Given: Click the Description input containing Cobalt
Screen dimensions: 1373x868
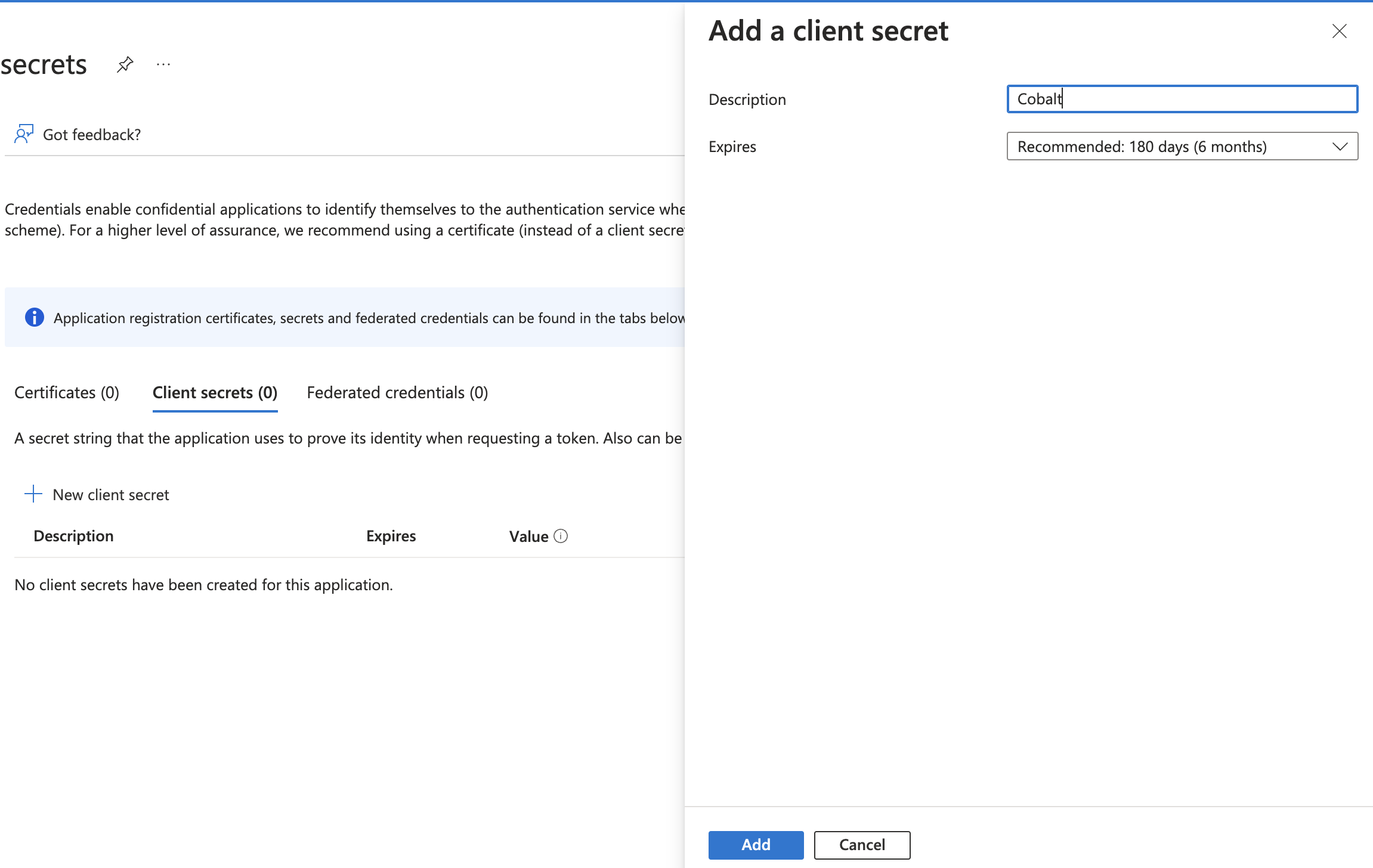Looking at the screenshot, I should tap(1182, 98).
